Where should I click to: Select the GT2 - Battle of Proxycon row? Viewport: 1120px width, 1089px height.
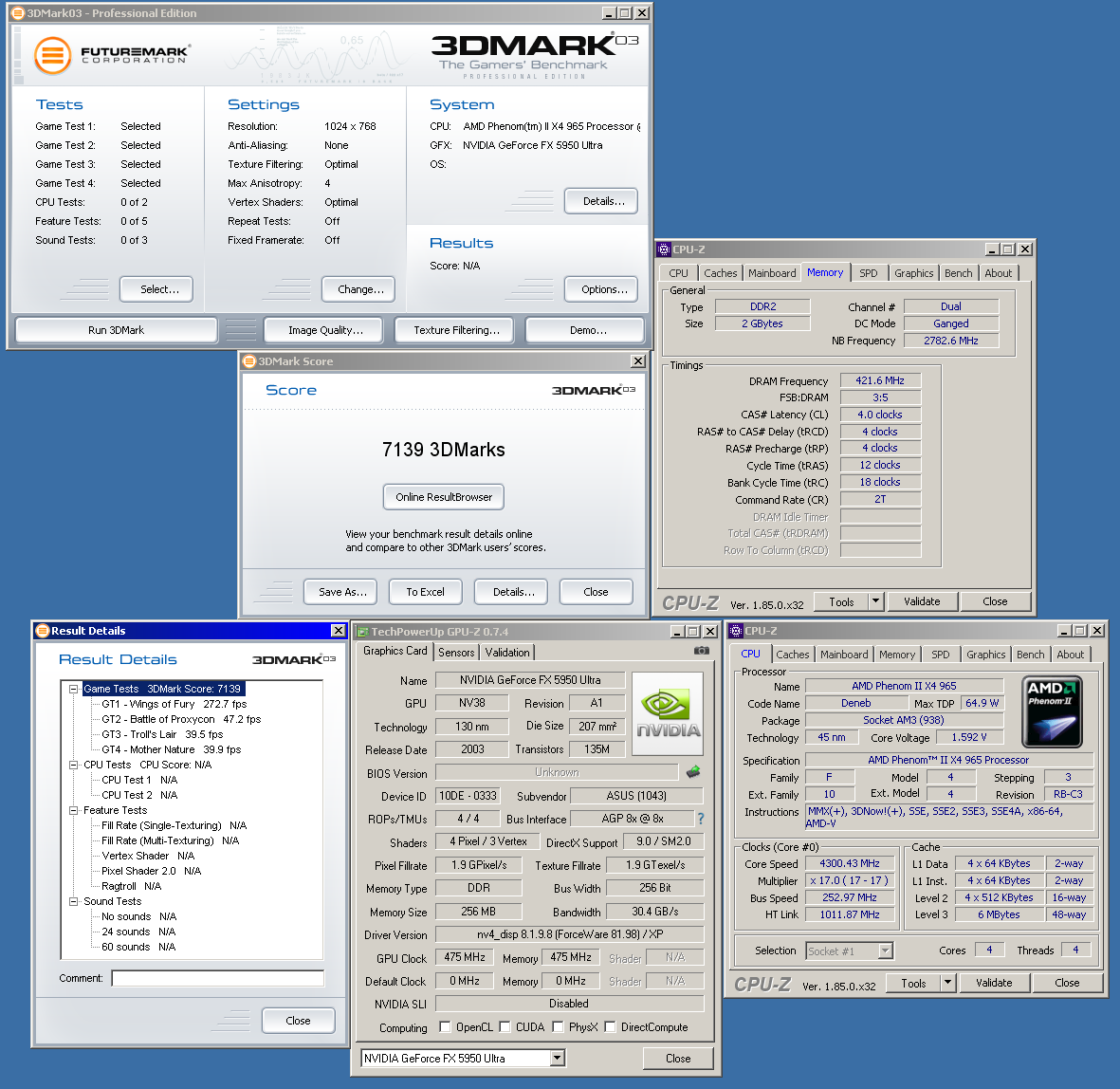(181, 720)
